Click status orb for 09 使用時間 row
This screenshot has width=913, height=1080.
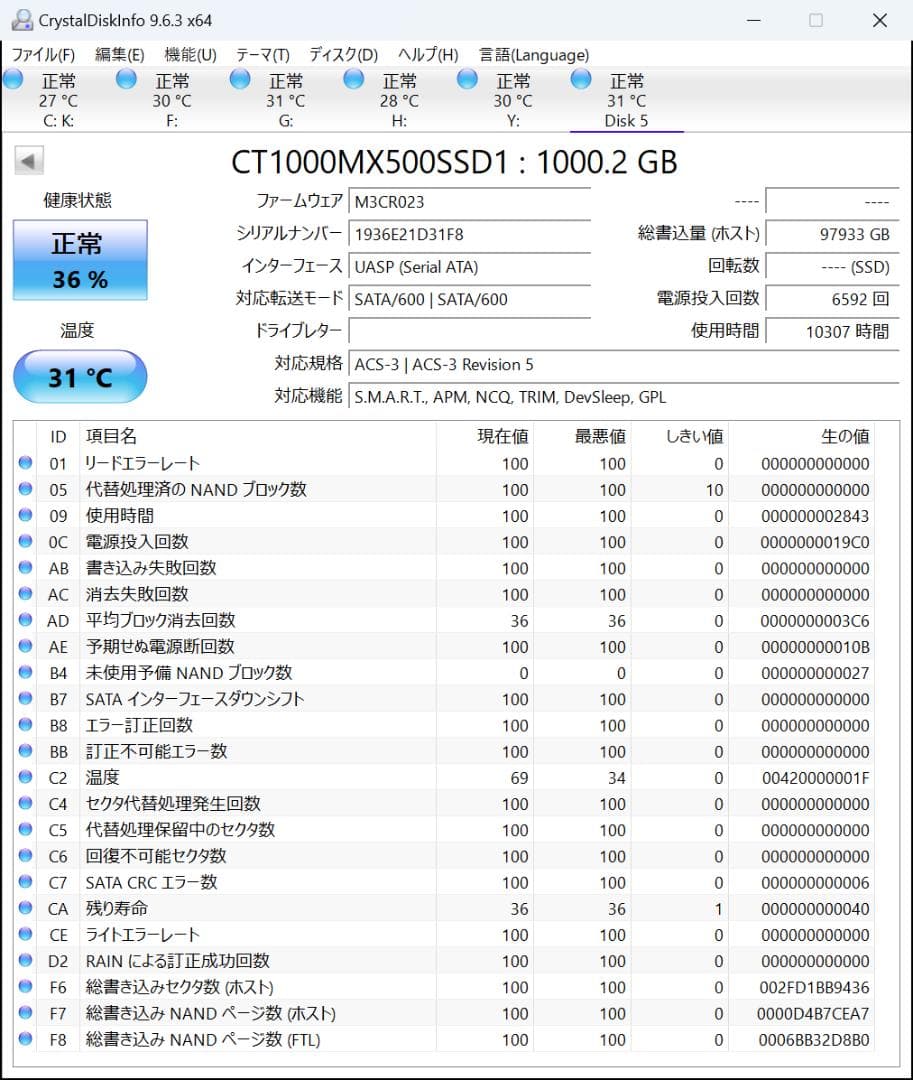point(25,515)
